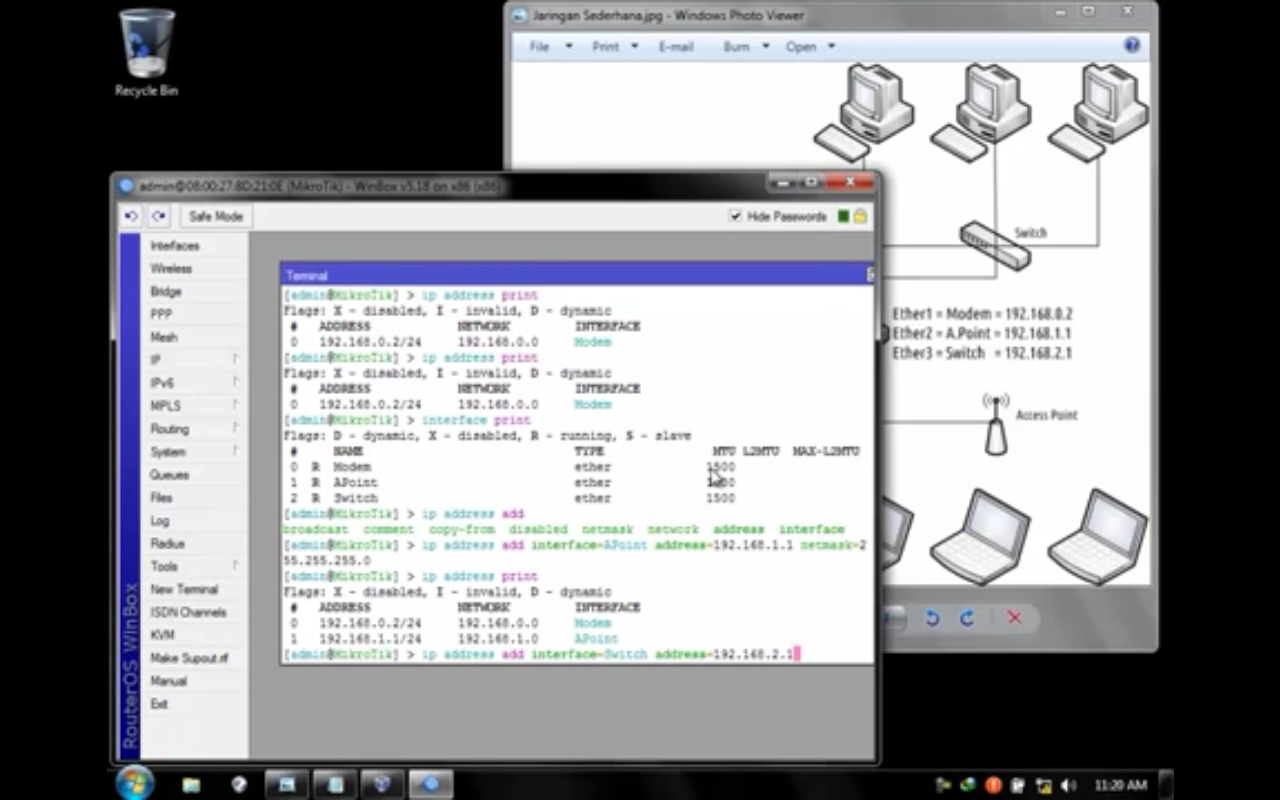
Task: Open the Recycle Bin desktop icon
Action: tap(147, 54)
